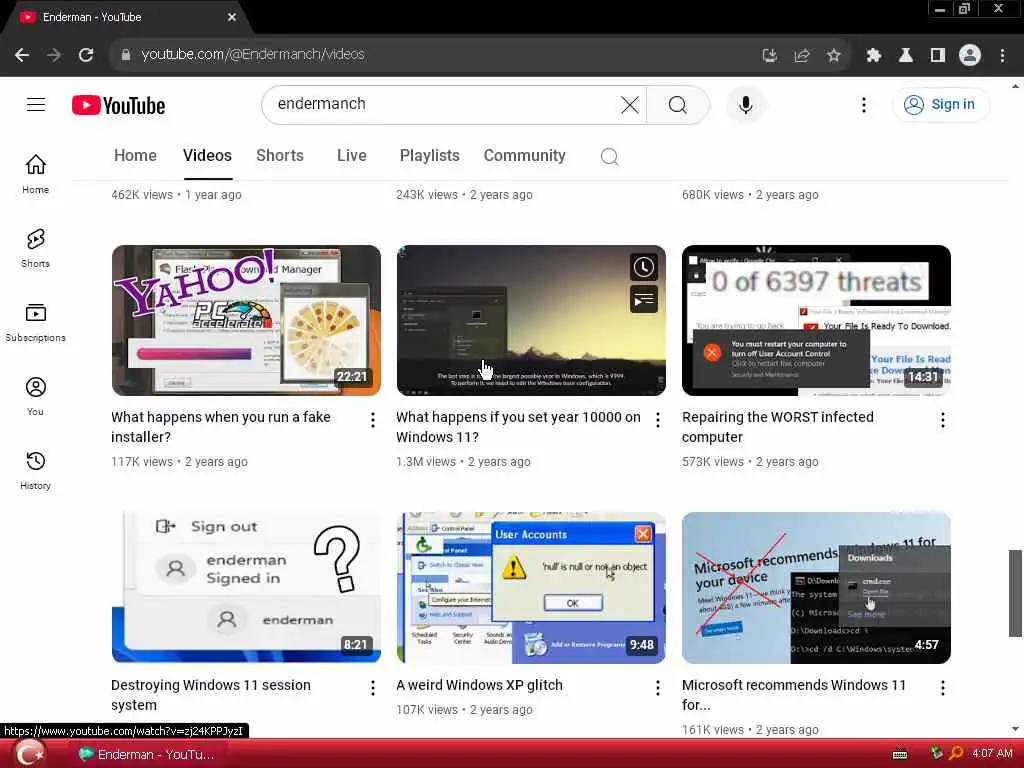Open 'What happens when you run a fake installer?' title
Image resolution: width=1024 pixels, height=768 pixels.
coord(221,427)
